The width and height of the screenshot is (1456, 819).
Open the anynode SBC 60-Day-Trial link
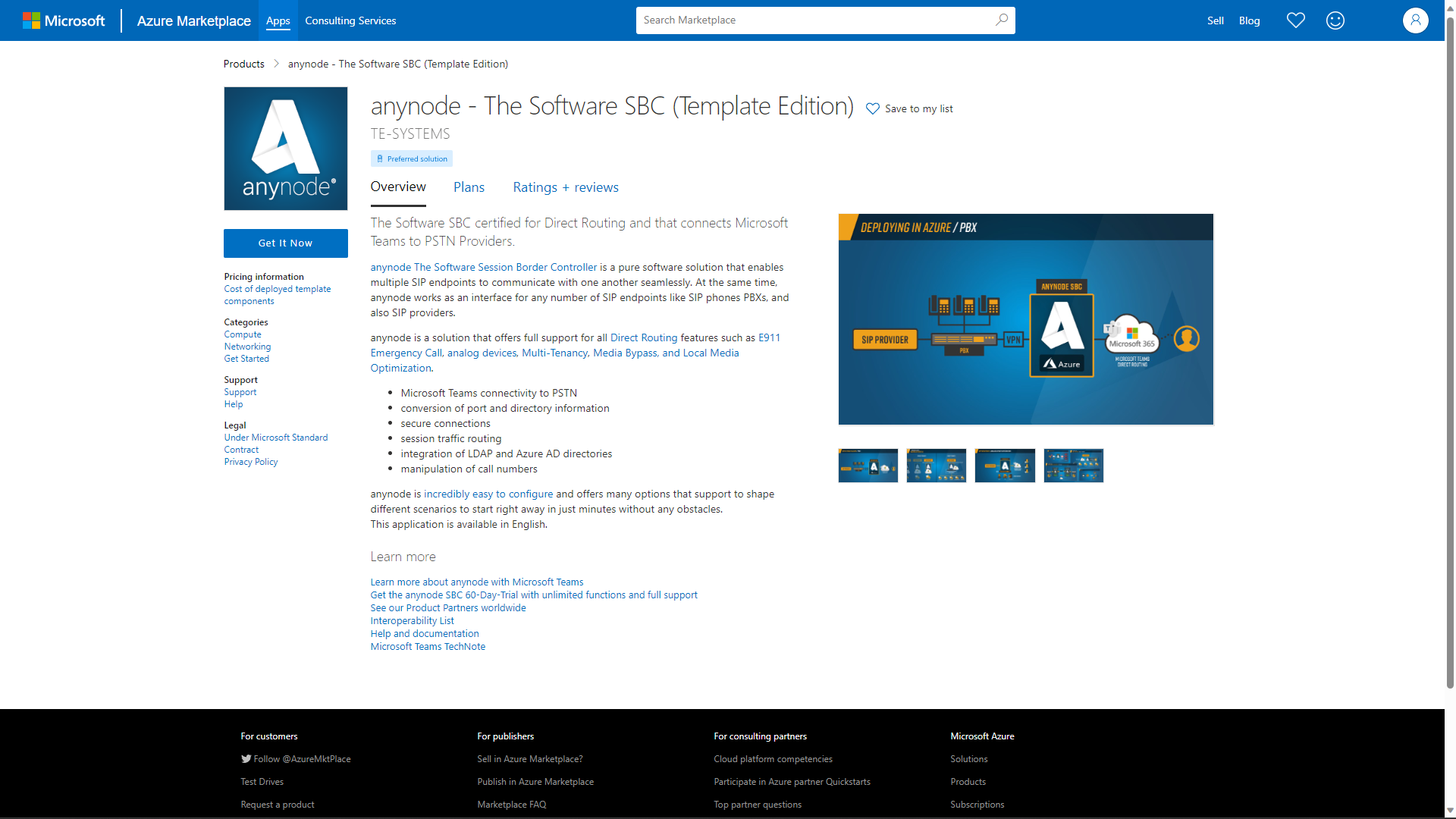pyautogui.click(x=534, y=595)
